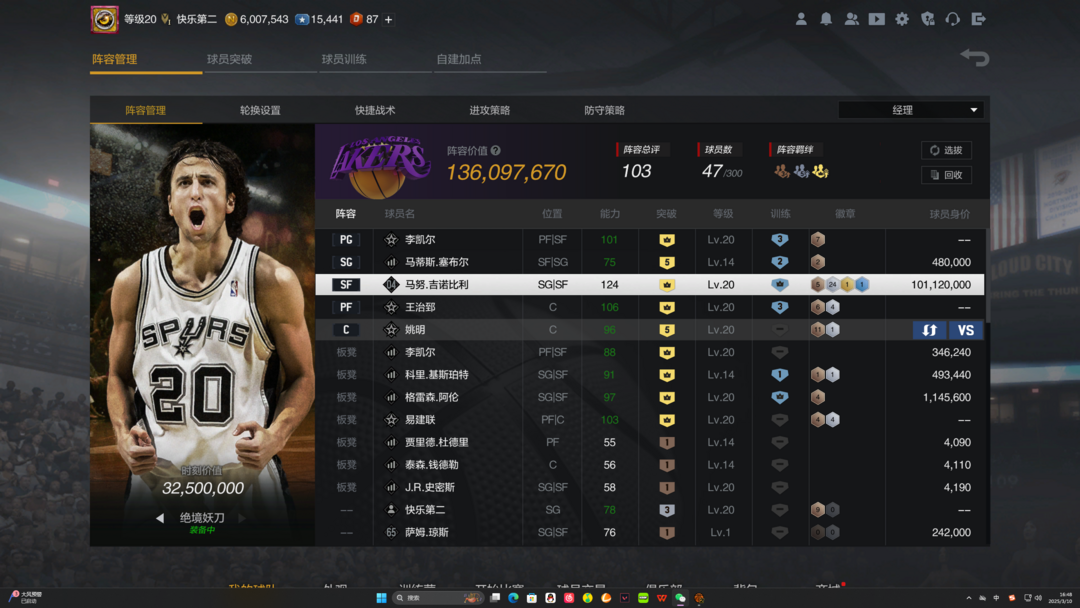Open the notifications bell icon
1080x608 pixels.
[x=826, y=19]
